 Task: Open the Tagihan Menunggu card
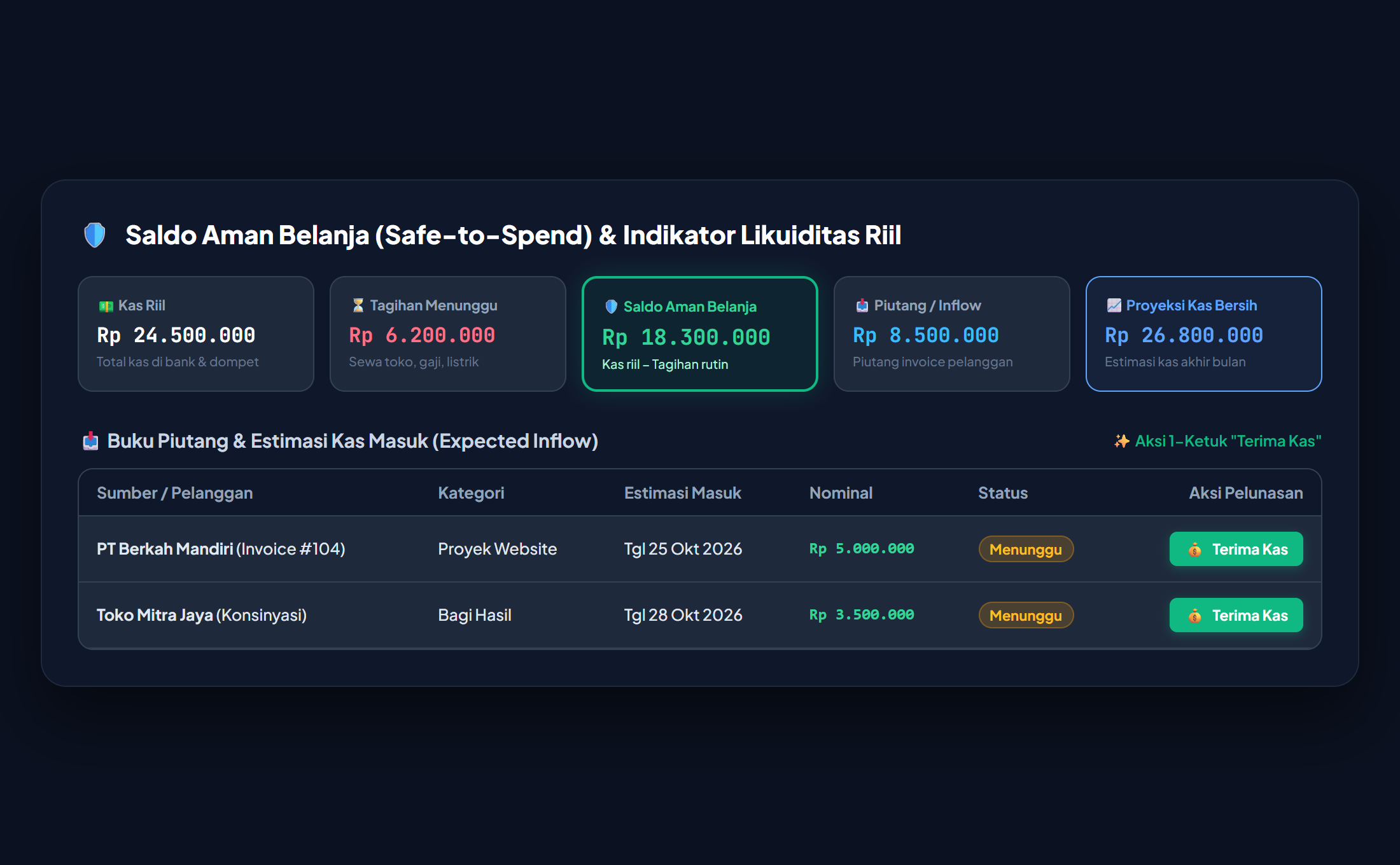448,334
